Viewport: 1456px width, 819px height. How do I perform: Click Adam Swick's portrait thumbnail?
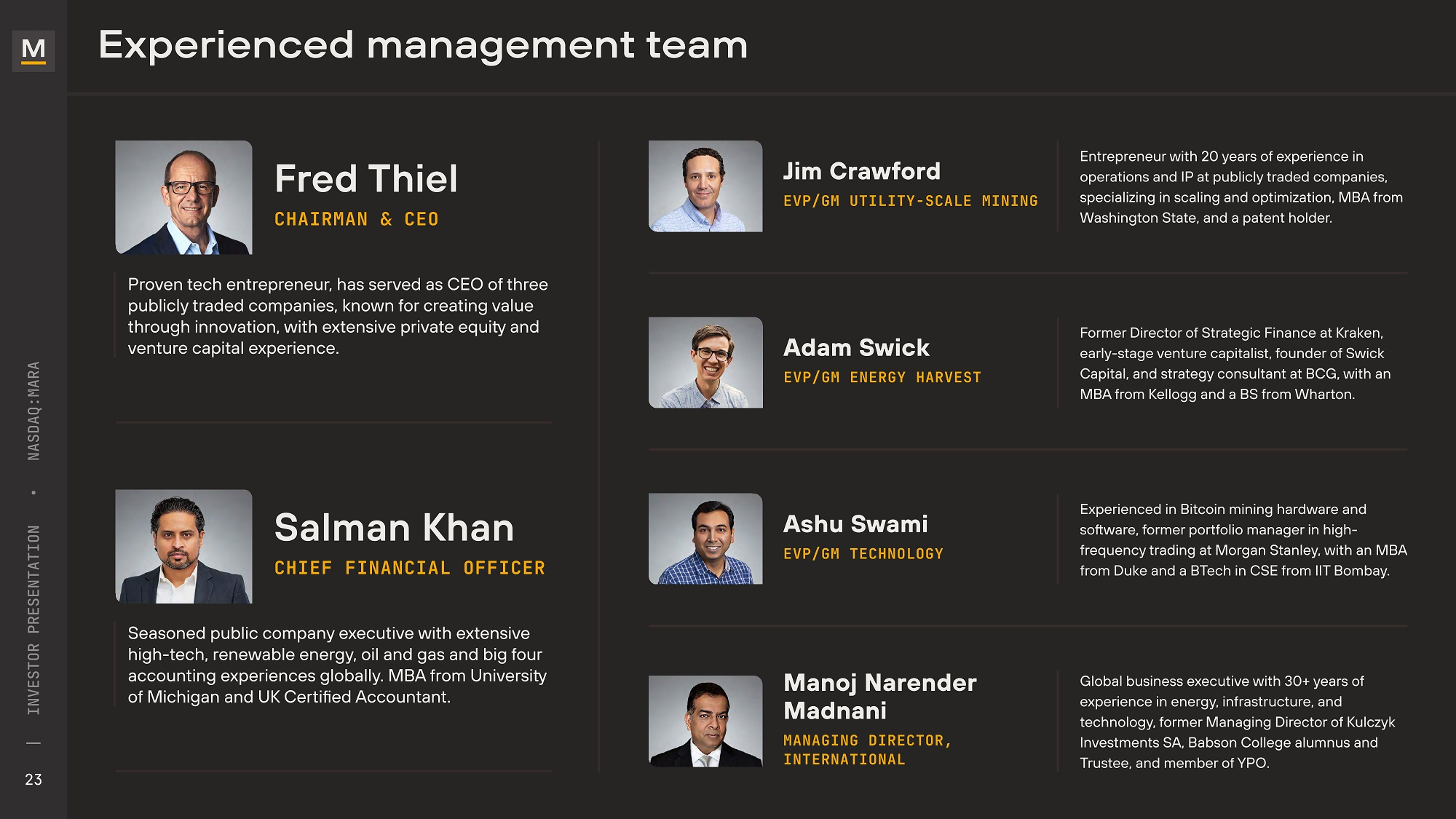705,363
